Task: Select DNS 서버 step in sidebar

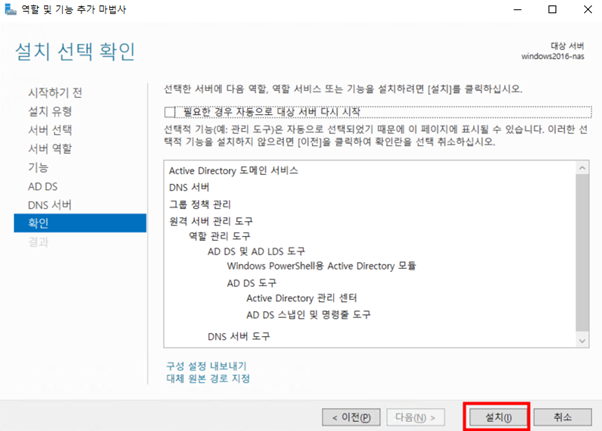Action: point(50,205)
